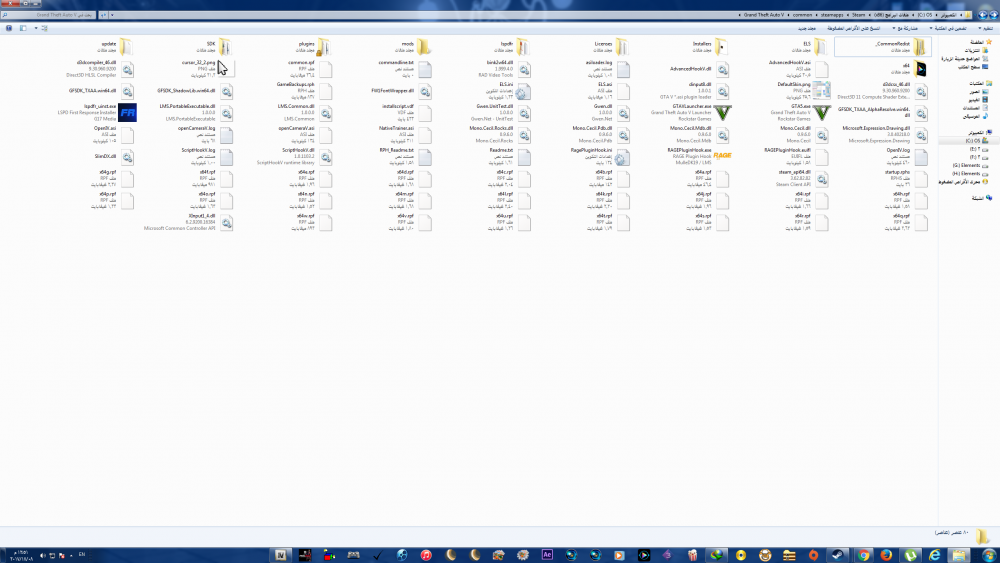Select the SDK folder icon
The image size is (1000, 563).
[226, 47]
